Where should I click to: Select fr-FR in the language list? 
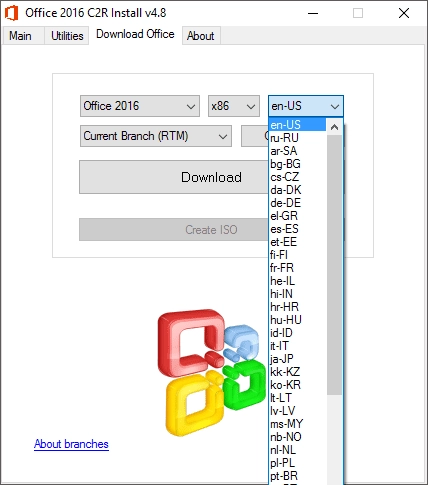click(x=297, y=268)
